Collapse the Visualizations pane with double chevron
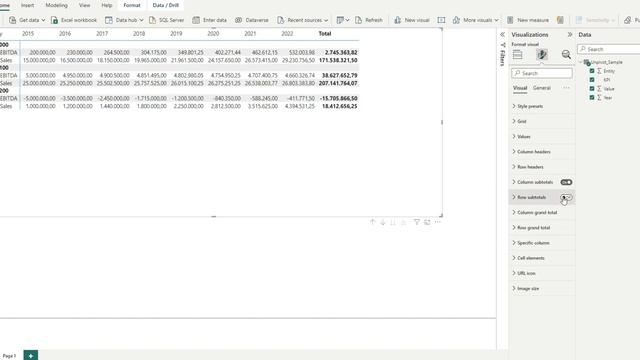The width and height of the screenshot is (640, 360). [570, 35]
